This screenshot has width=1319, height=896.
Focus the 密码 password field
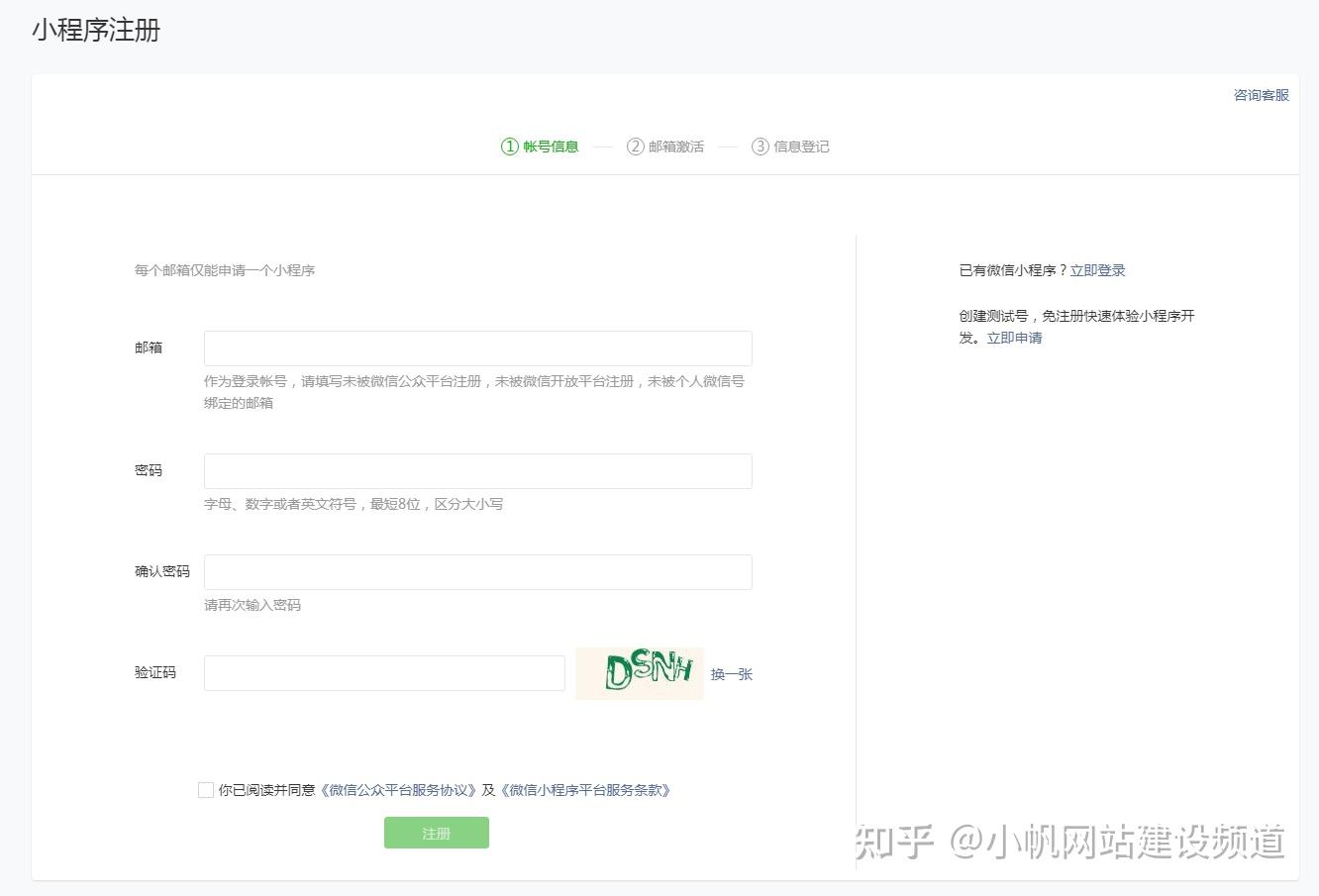pos(477,471)
